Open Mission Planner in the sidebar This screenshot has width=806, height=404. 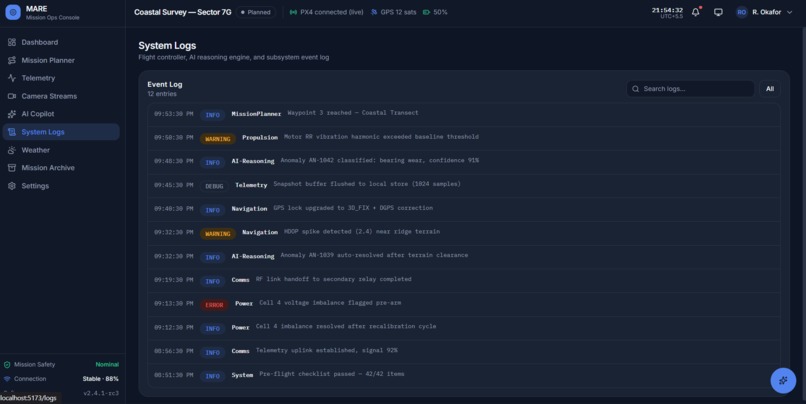[x=61, y=60]
